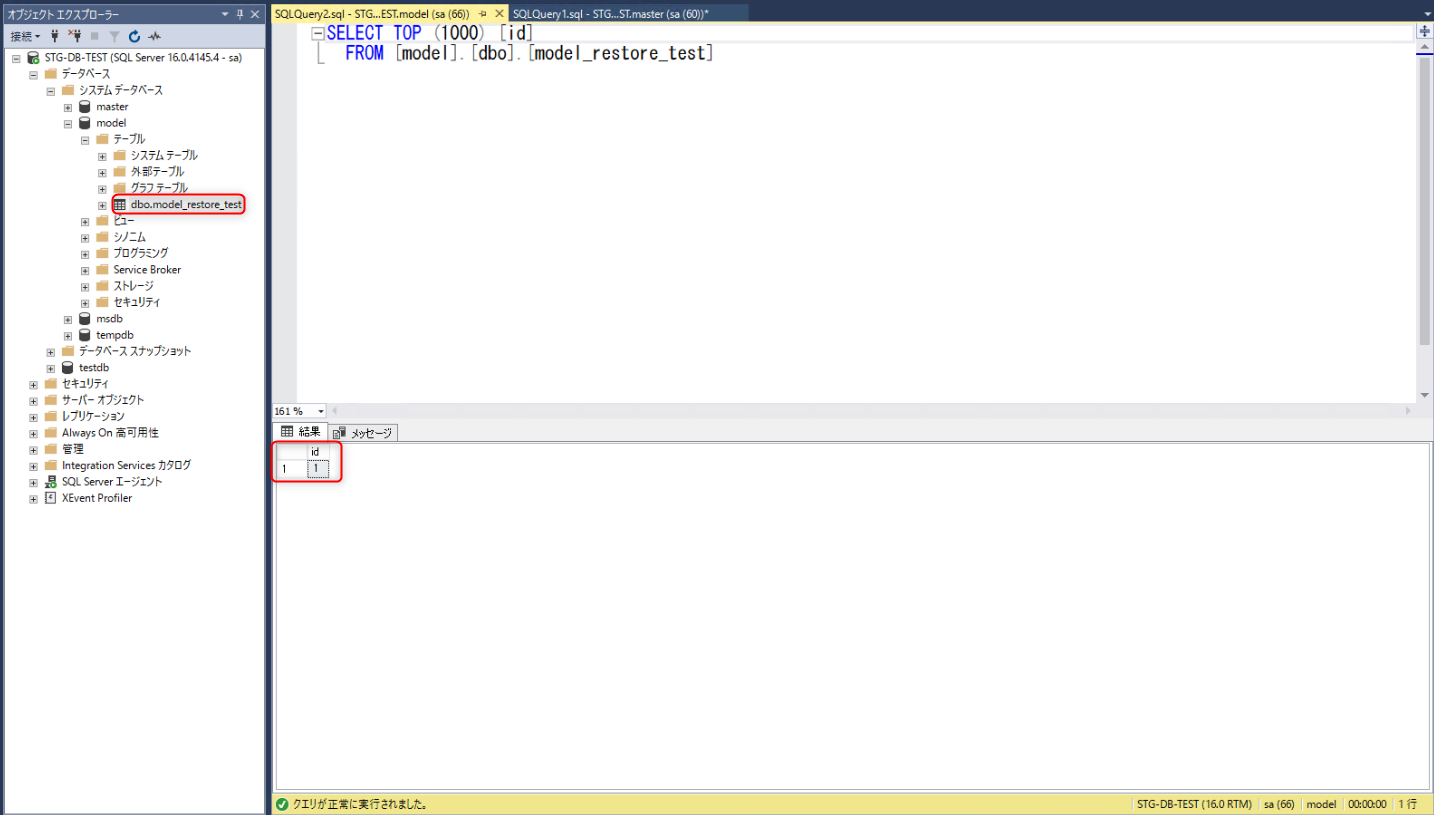This screenshot has width=1434, height=815.
Task: Expand the testdb database node
Action: (x=50, y=367)
